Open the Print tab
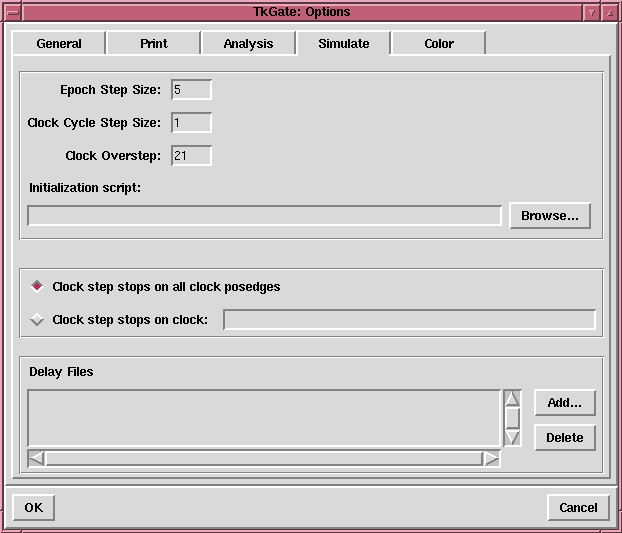 tap(153, 44)
